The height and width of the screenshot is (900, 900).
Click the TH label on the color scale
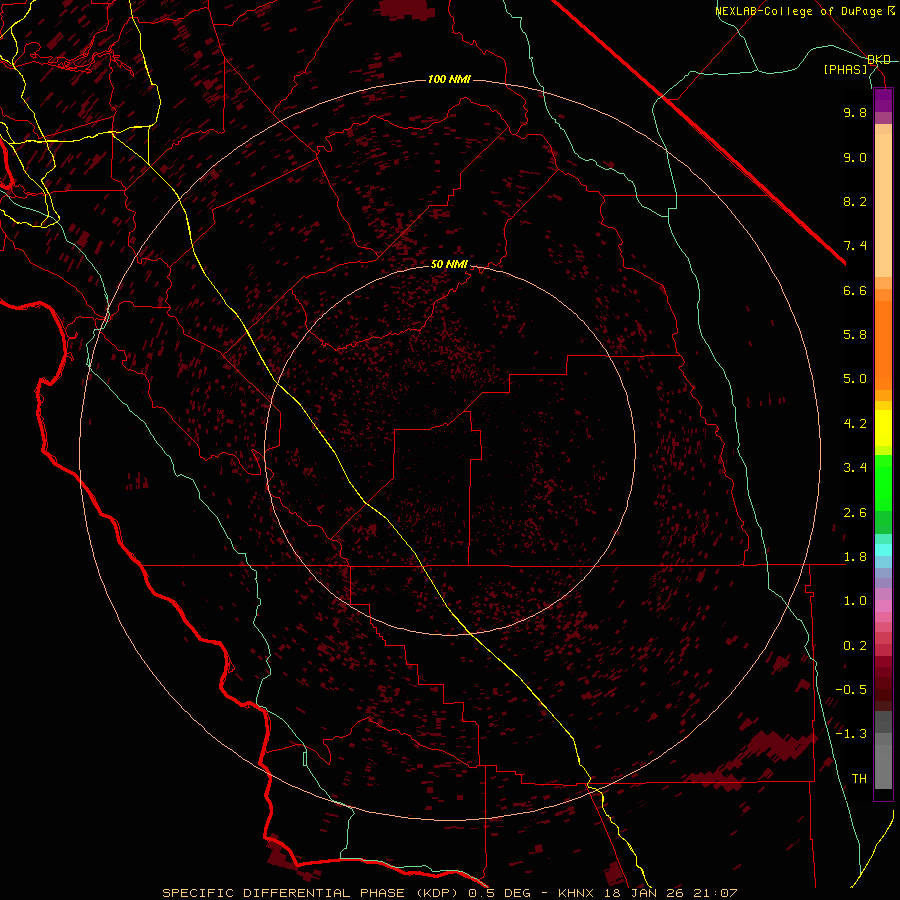tap(859, 779)
